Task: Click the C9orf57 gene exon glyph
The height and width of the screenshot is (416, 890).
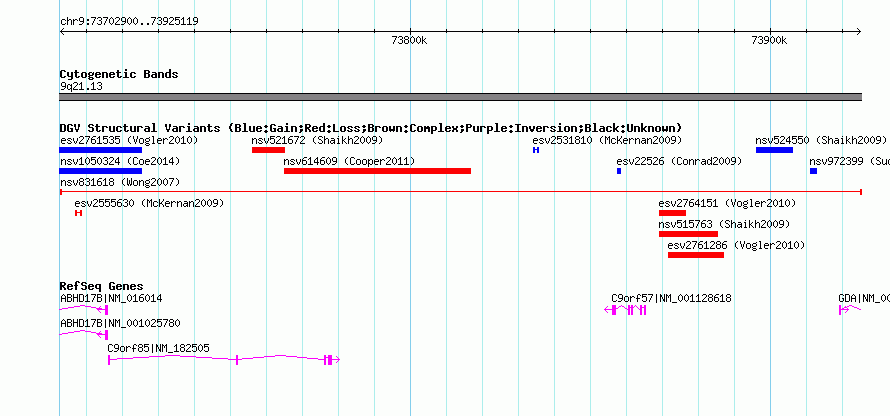Action: pos(625,309)
